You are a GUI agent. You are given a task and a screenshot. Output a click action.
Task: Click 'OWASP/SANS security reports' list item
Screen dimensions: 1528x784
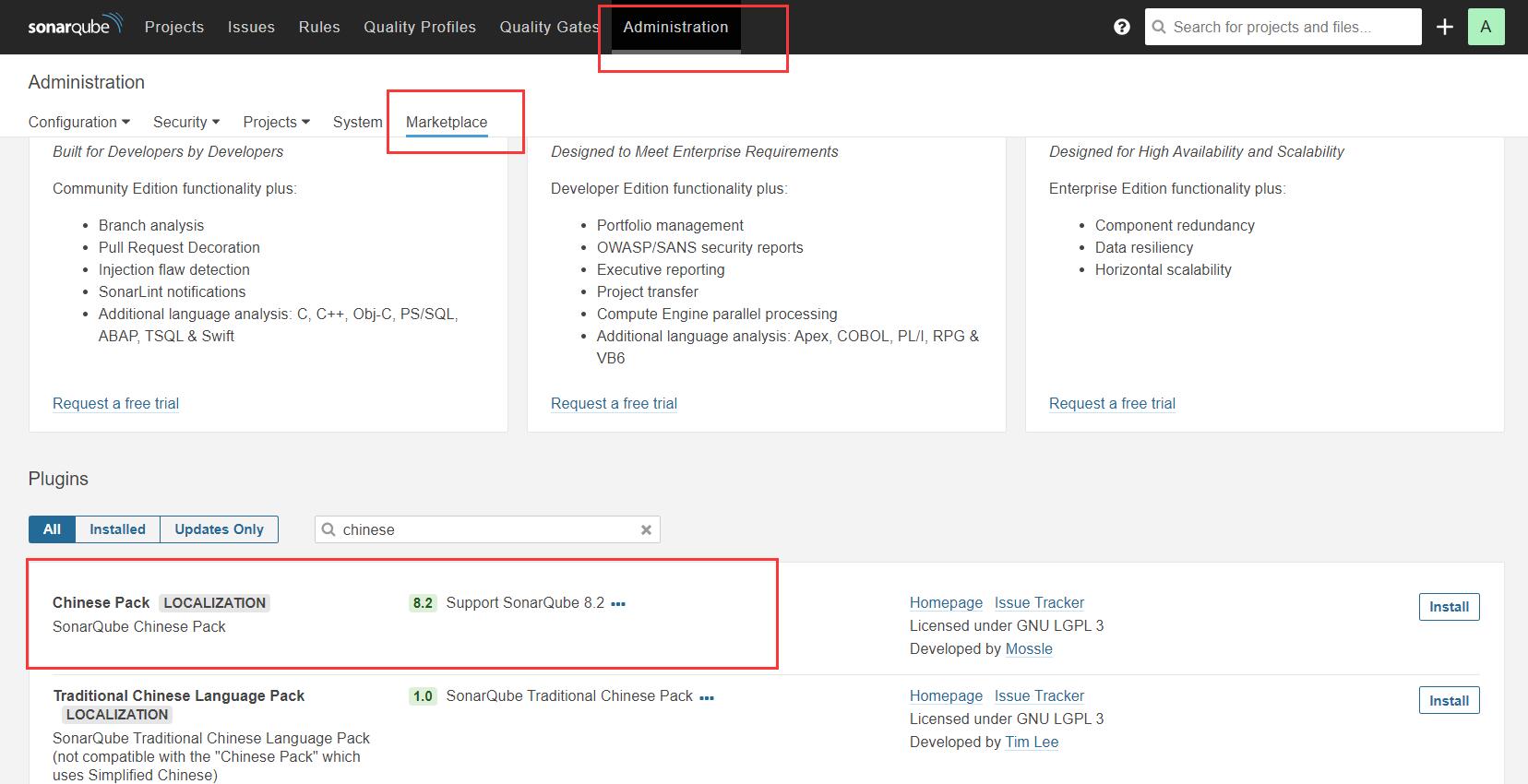click(x=699, y=247)
